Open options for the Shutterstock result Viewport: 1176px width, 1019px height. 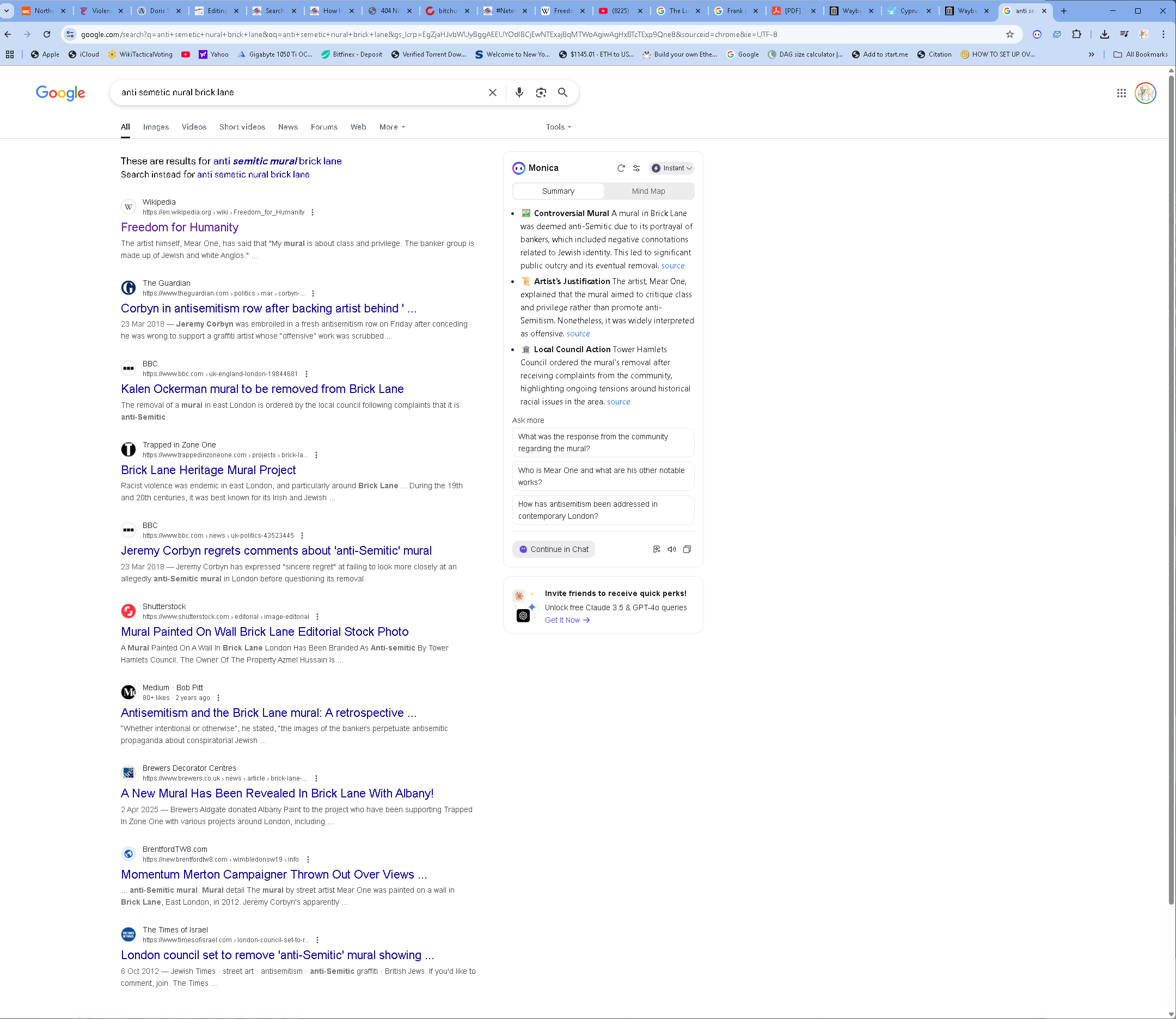[317, 617]
